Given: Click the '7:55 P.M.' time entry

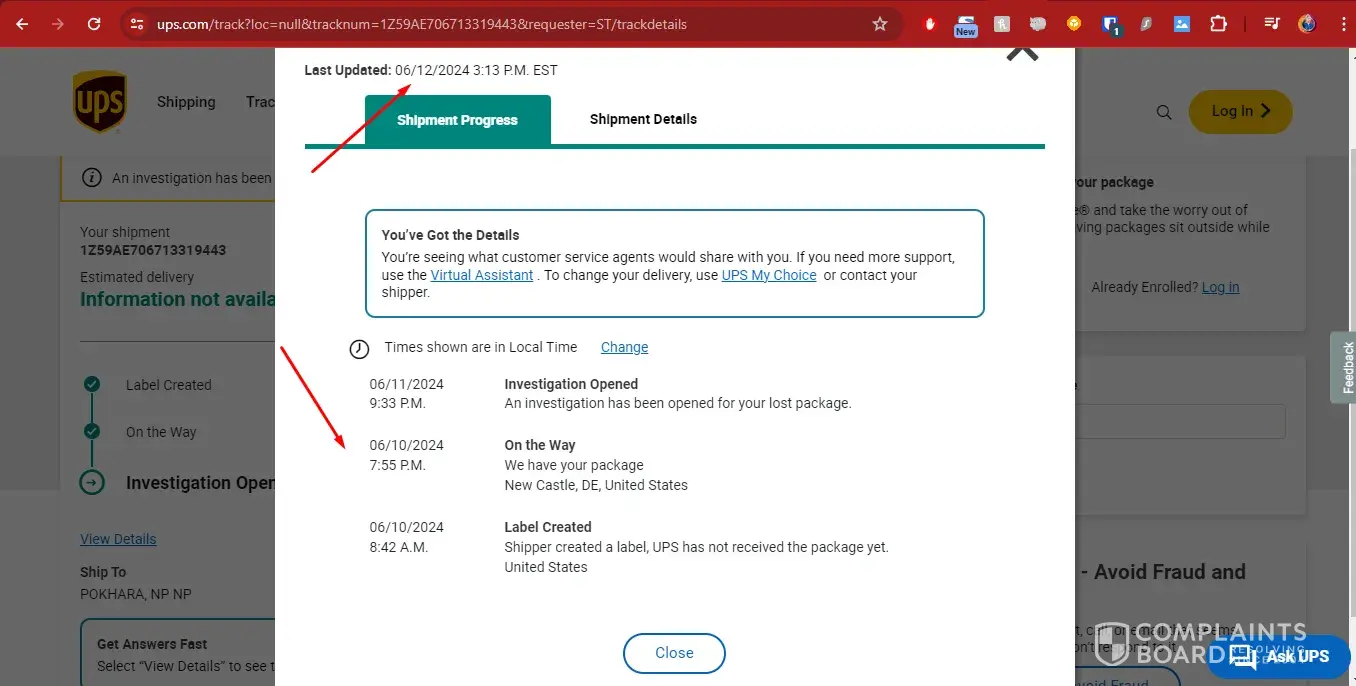Looking at the screenshot, I should pos(397,465).
